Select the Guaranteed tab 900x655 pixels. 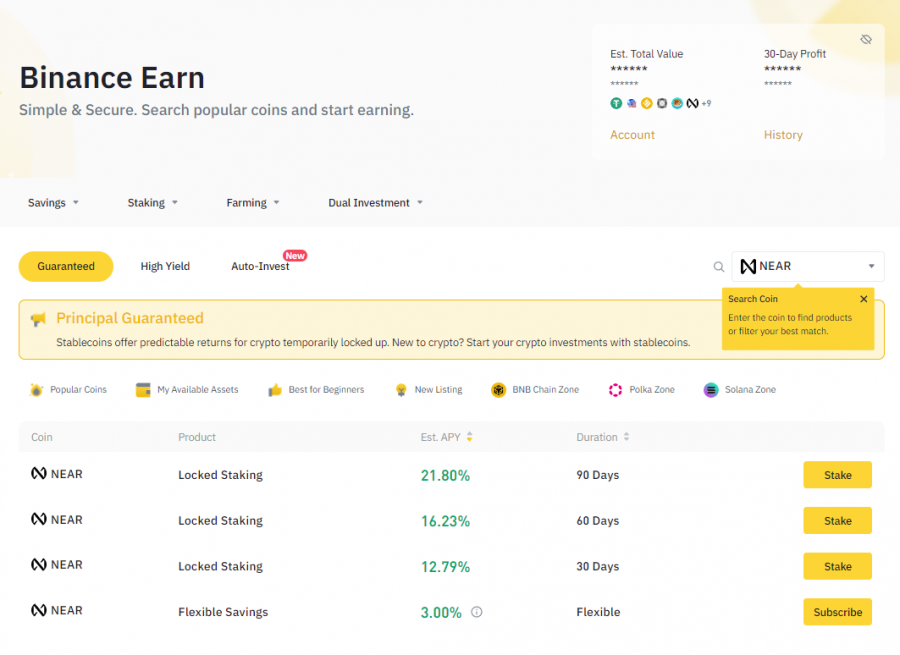[66, 266]
